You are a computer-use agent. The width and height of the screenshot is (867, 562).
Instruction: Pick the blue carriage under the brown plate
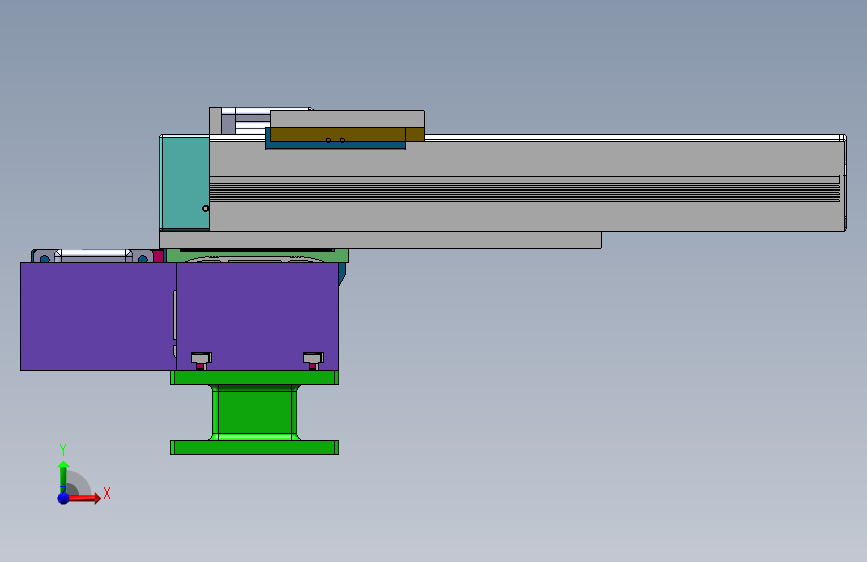click(335, 145)
